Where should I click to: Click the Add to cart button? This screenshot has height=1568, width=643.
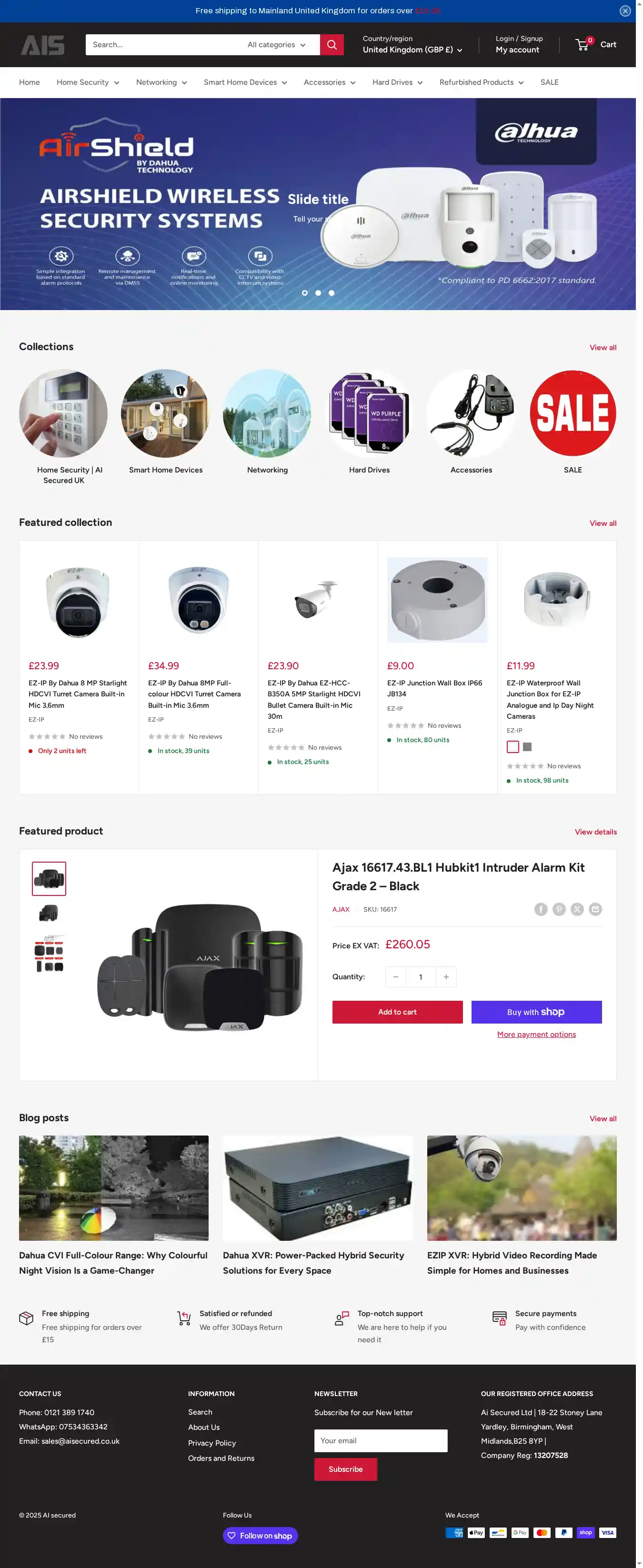point(398,1012)
